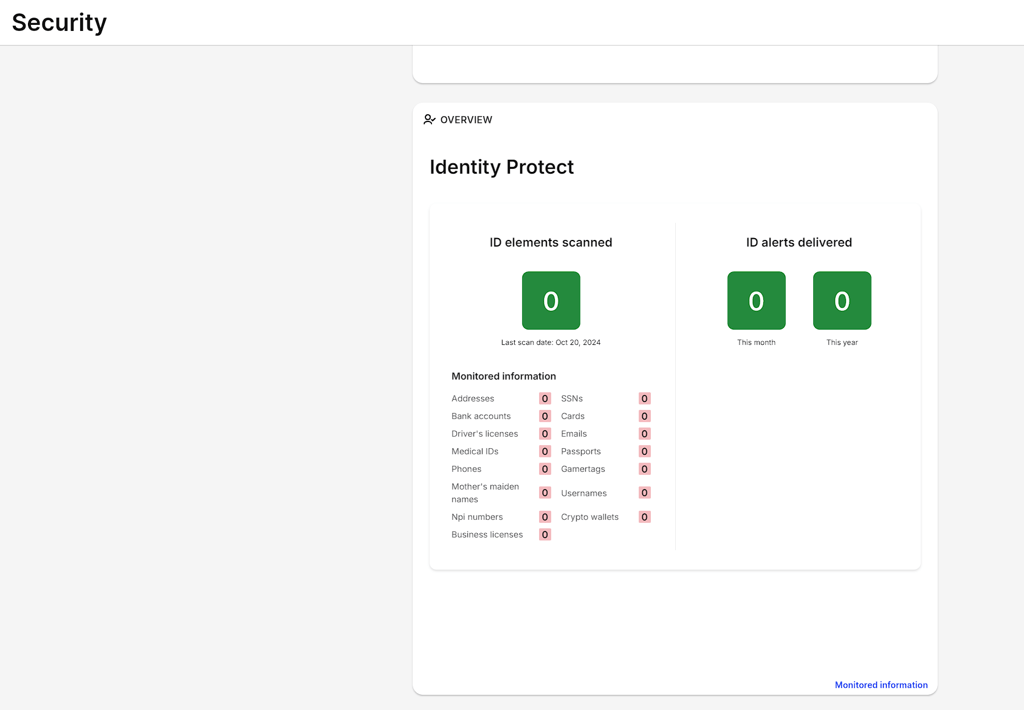Click the Medical IDs label
Screen dimensions: 1024x710
[x=475, y=451]
